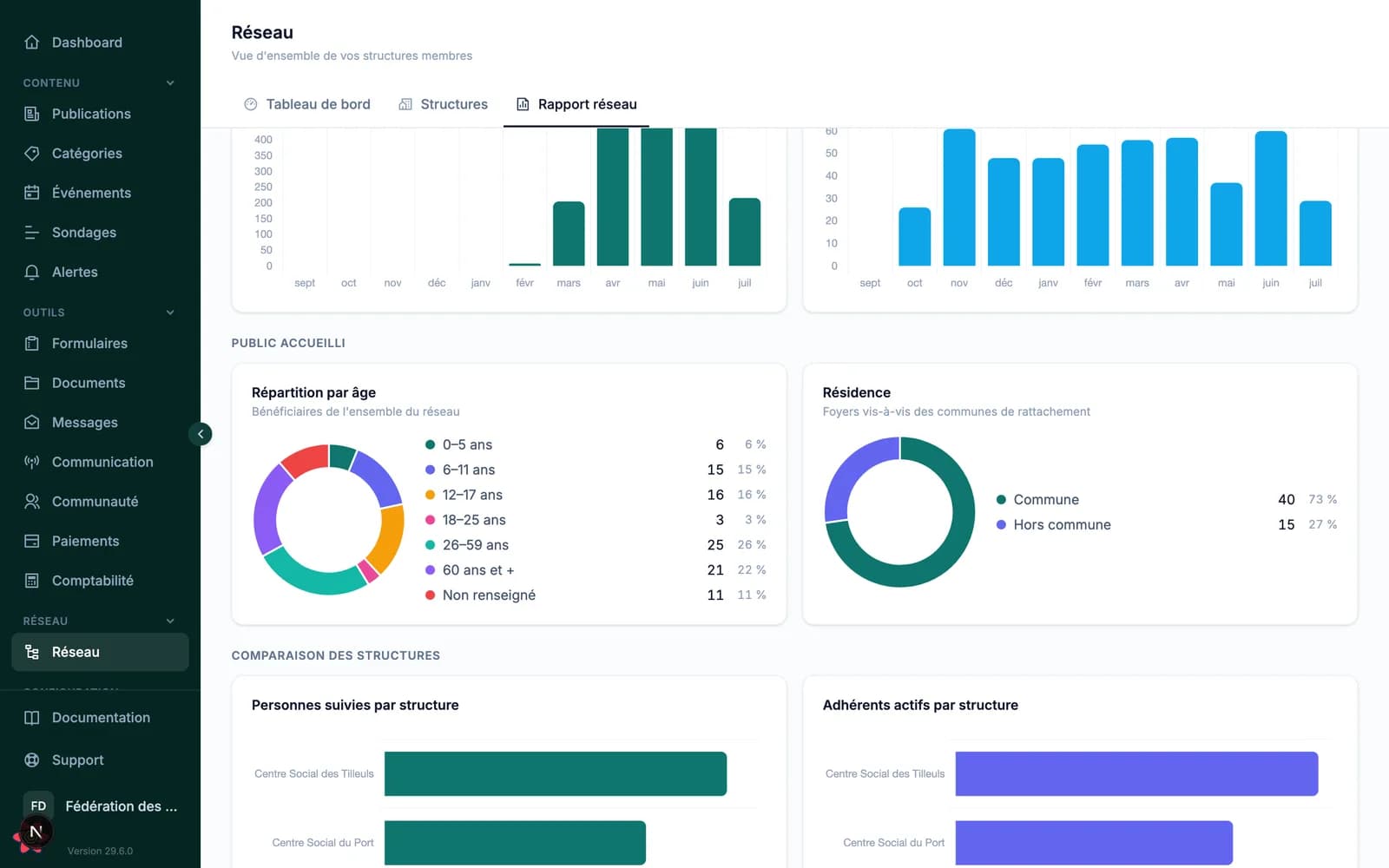
Task: Click the Alertes bell icon
Action: click(32, 272)
